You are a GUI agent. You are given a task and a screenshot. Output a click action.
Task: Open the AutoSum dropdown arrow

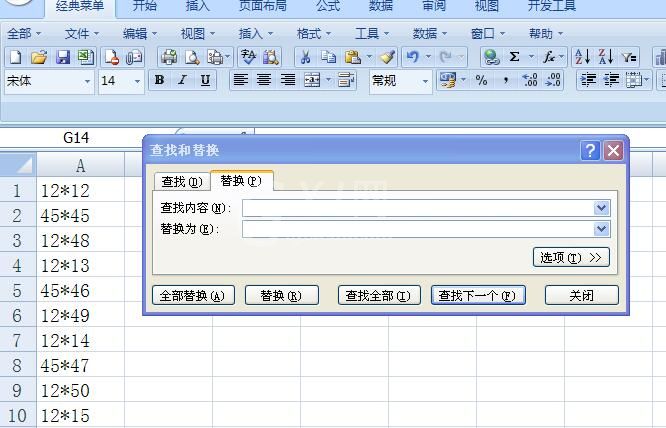pos(531,57)
